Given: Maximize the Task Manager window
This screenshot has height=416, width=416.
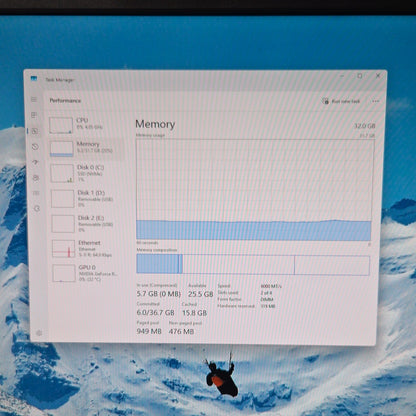Looking at the screenshot, I should tap(360, 76).
